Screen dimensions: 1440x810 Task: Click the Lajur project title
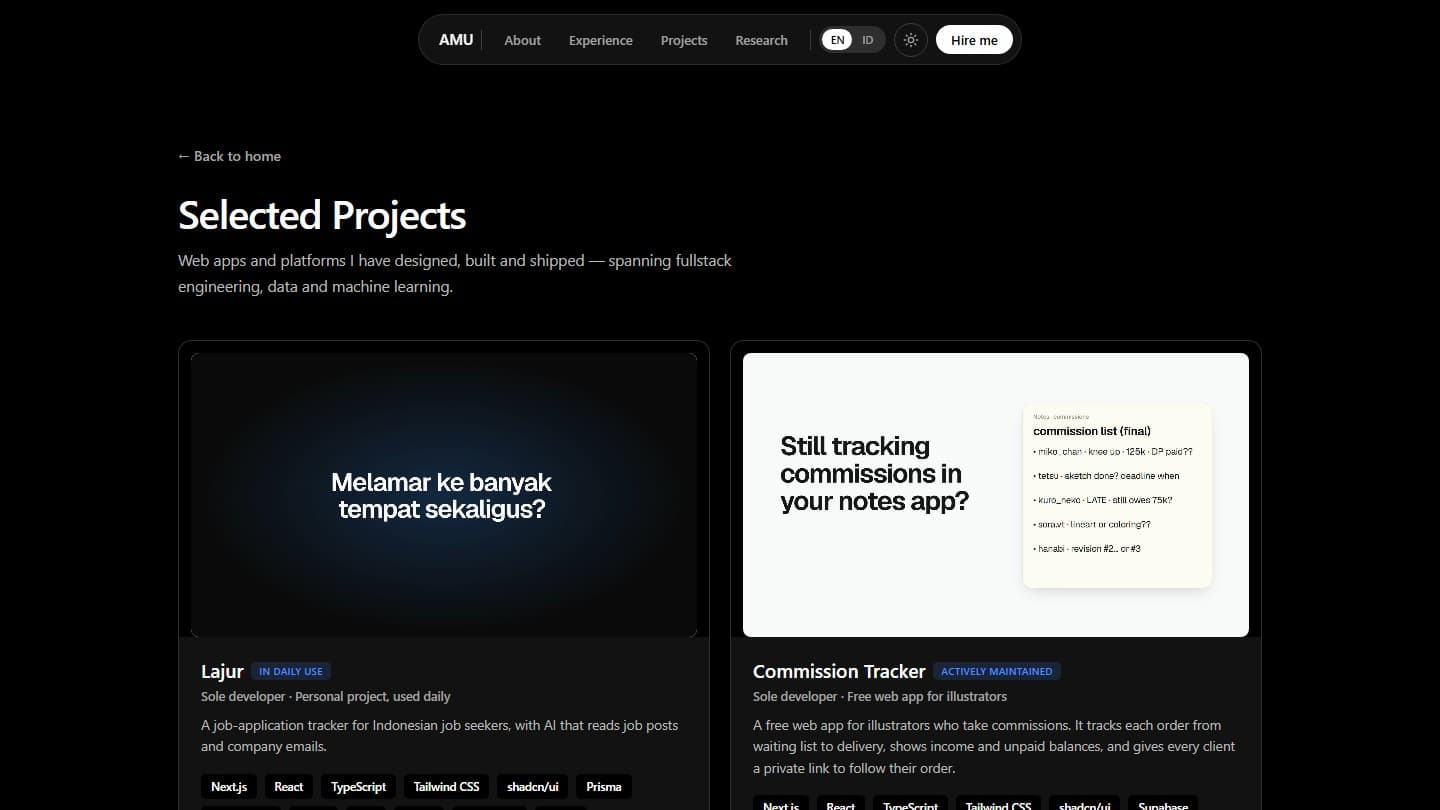click(222, 671)
